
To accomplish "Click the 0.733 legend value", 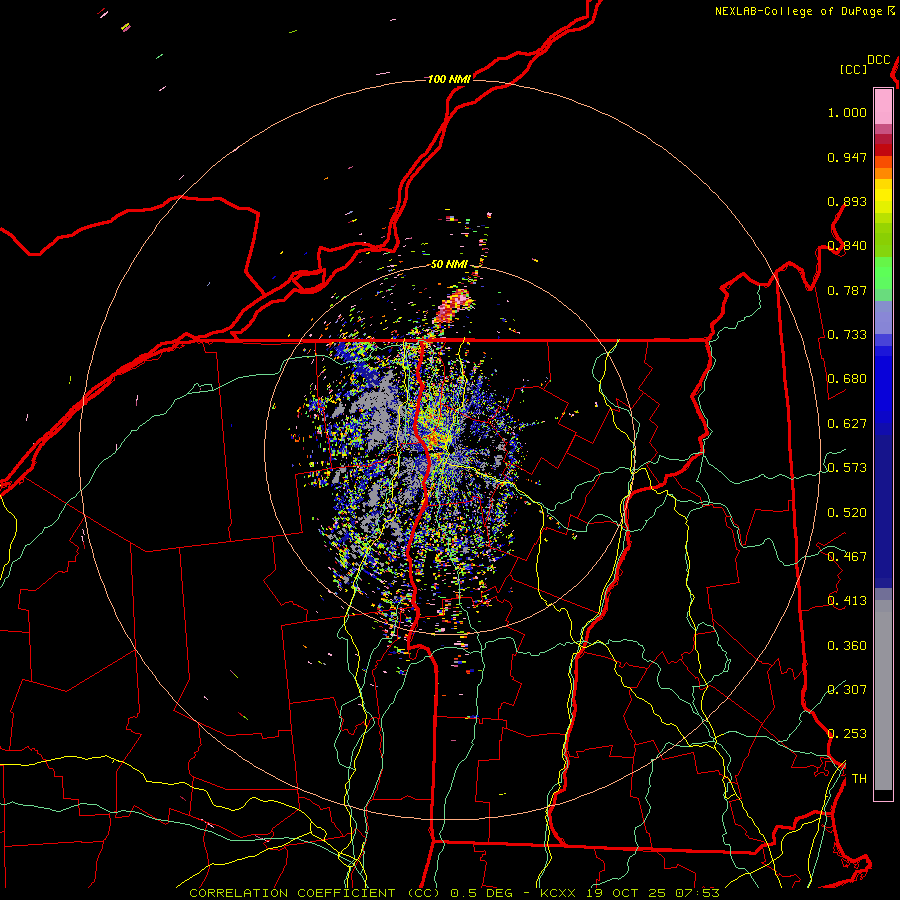I will click(x=847, y=335).
